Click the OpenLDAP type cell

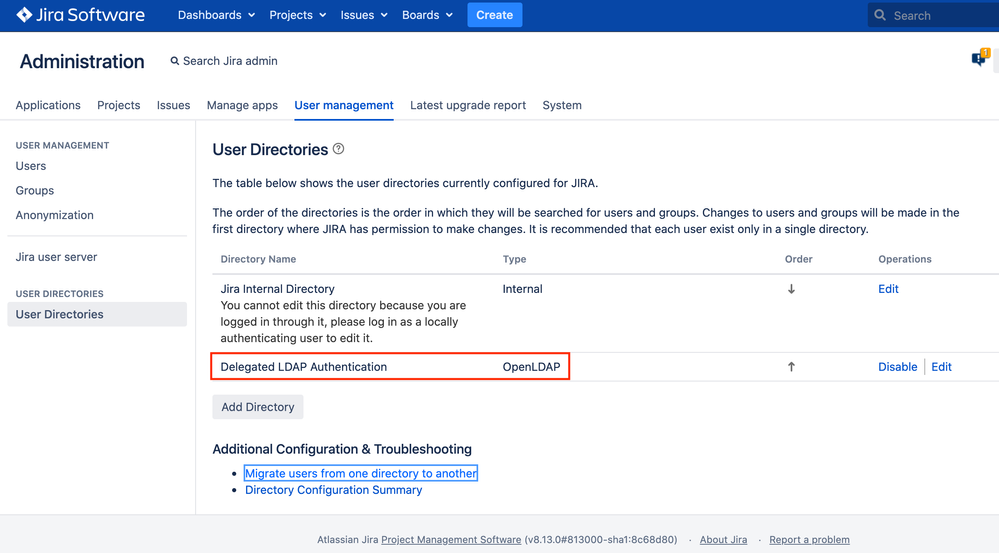531,366
